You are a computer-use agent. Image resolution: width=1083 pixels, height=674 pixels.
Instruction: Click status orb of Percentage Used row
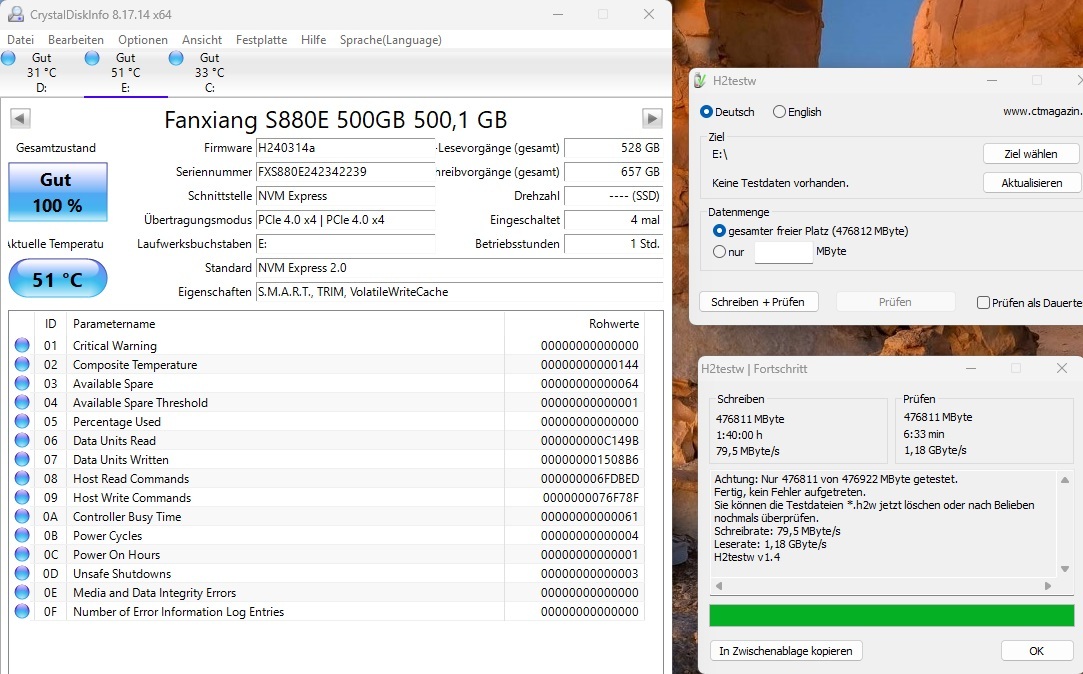[x=22, y=421]
